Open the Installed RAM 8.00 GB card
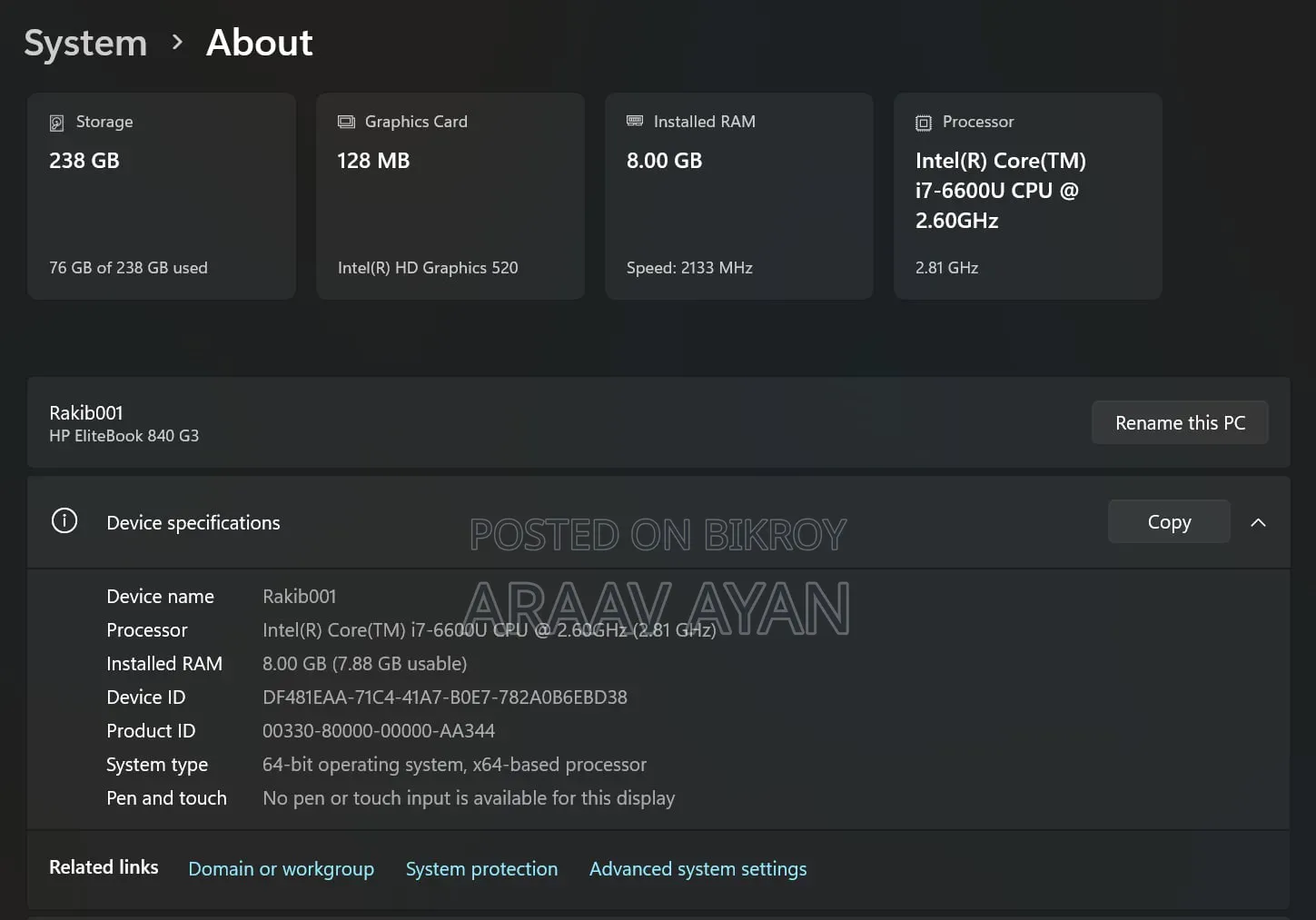Screen dimensions: 1316x920 point(739,196)
